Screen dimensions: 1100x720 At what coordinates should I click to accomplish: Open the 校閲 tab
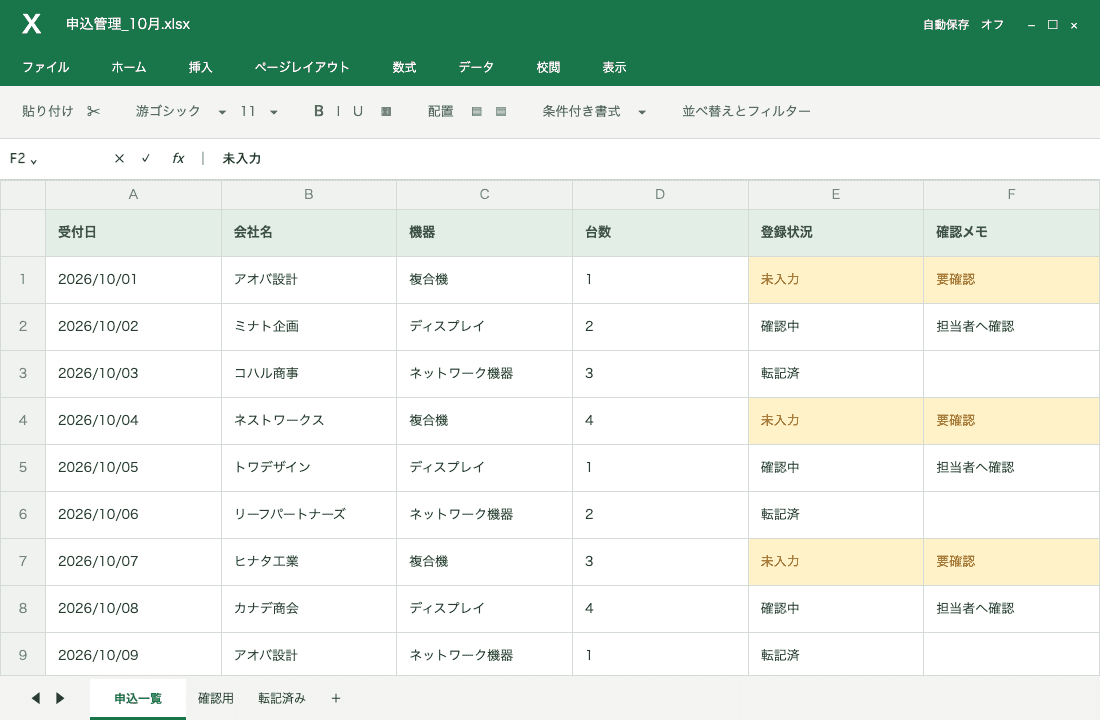pos(549,67)
